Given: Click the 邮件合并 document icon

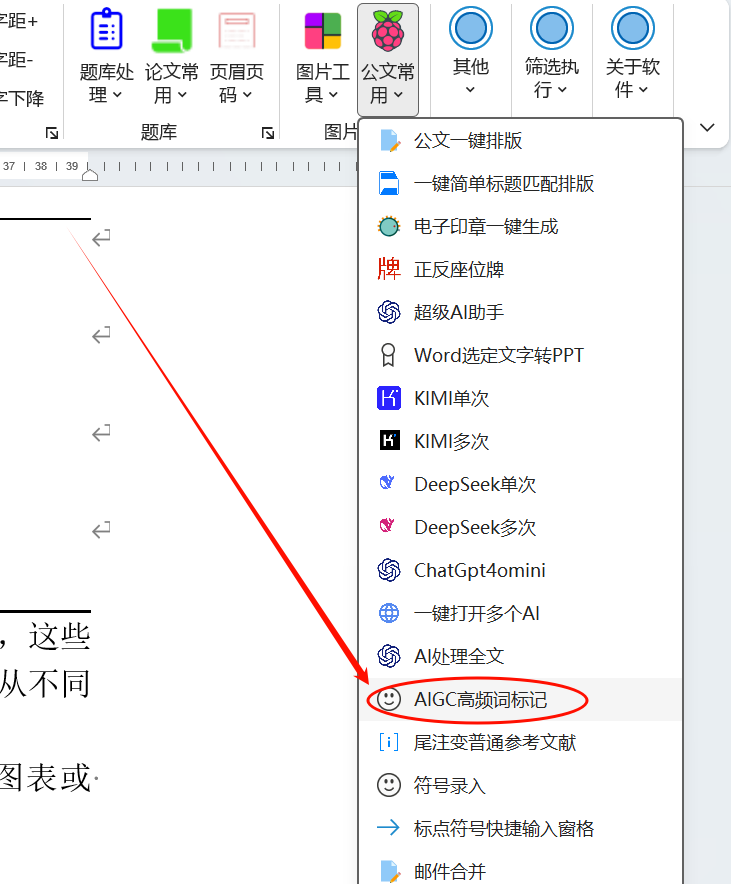Looking at the screenshot, I should pos(389,871).
